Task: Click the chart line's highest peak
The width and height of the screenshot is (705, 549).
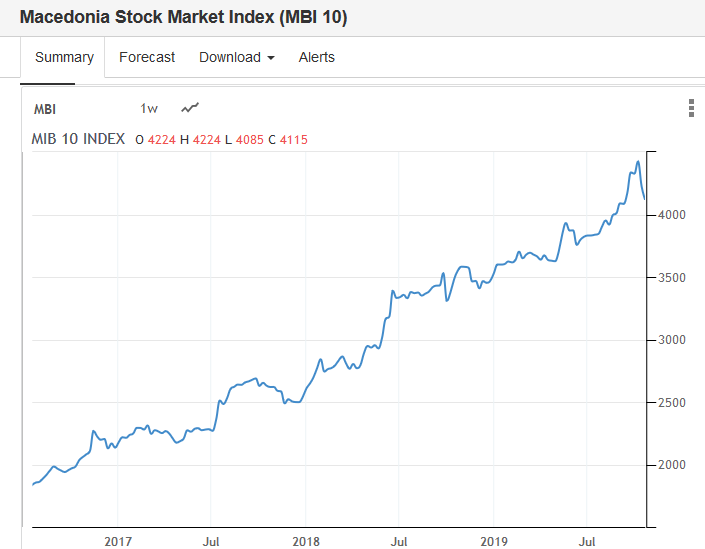Action: click(638, 162)
